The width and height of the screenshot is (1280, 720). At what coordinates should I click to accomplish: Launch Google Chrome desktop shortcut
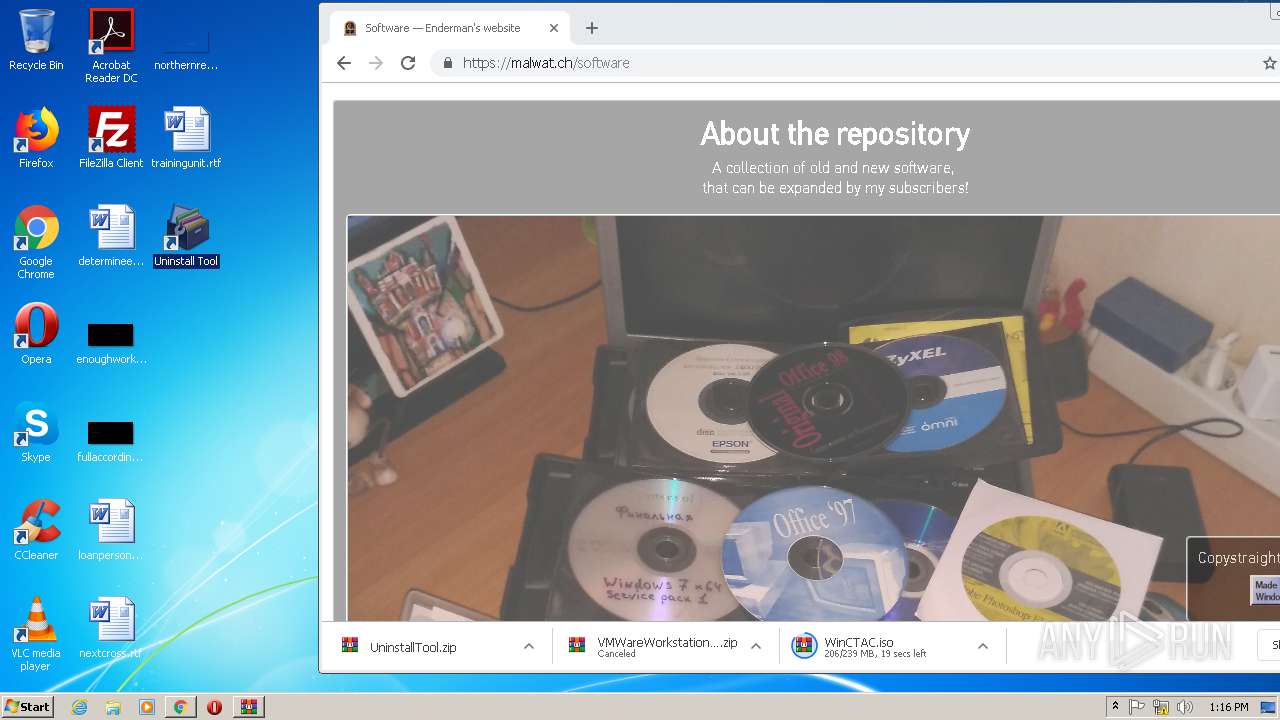tap(36, 242)
